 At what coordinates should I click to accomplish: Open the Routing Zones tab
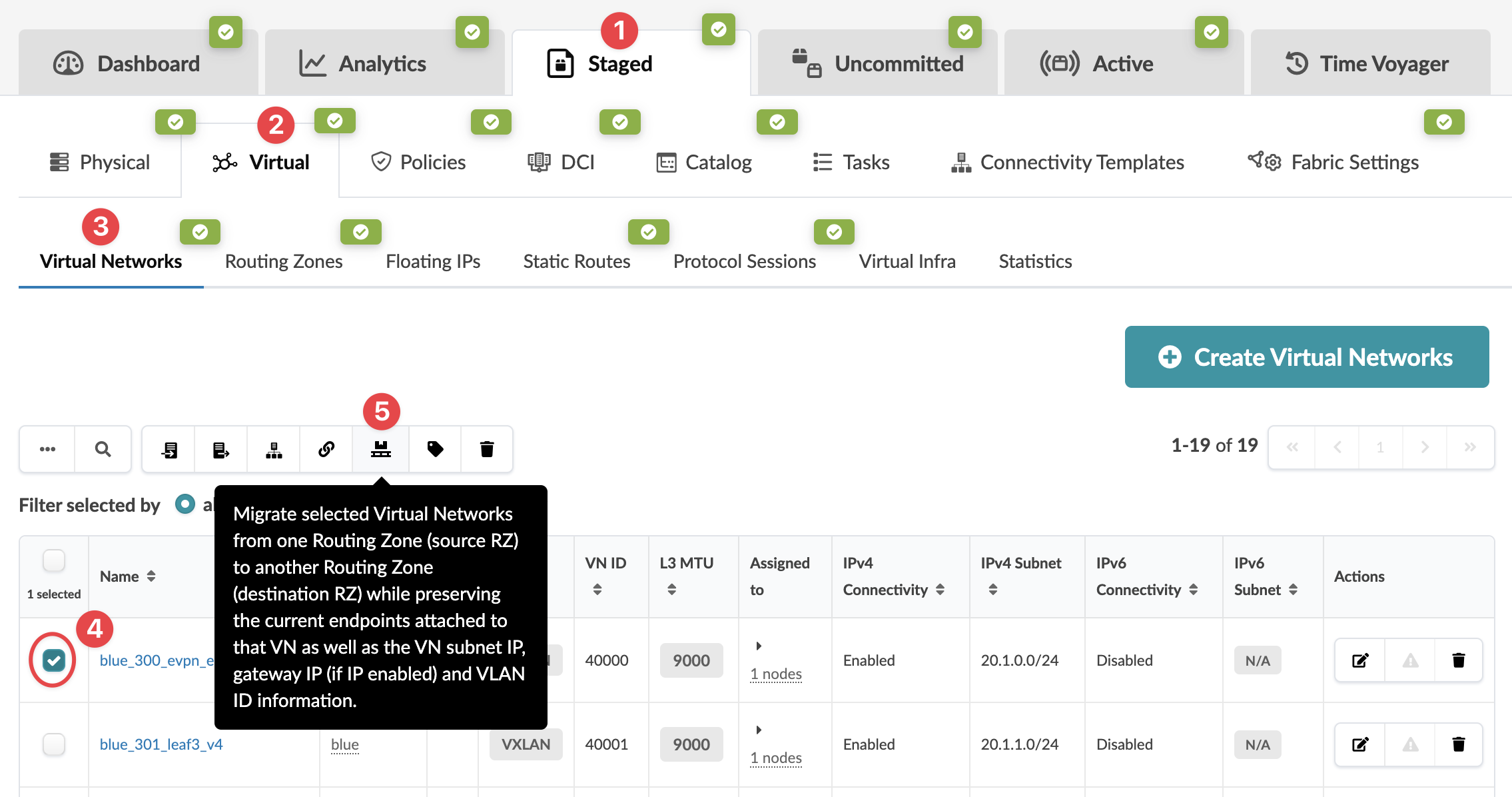(284, 261)
